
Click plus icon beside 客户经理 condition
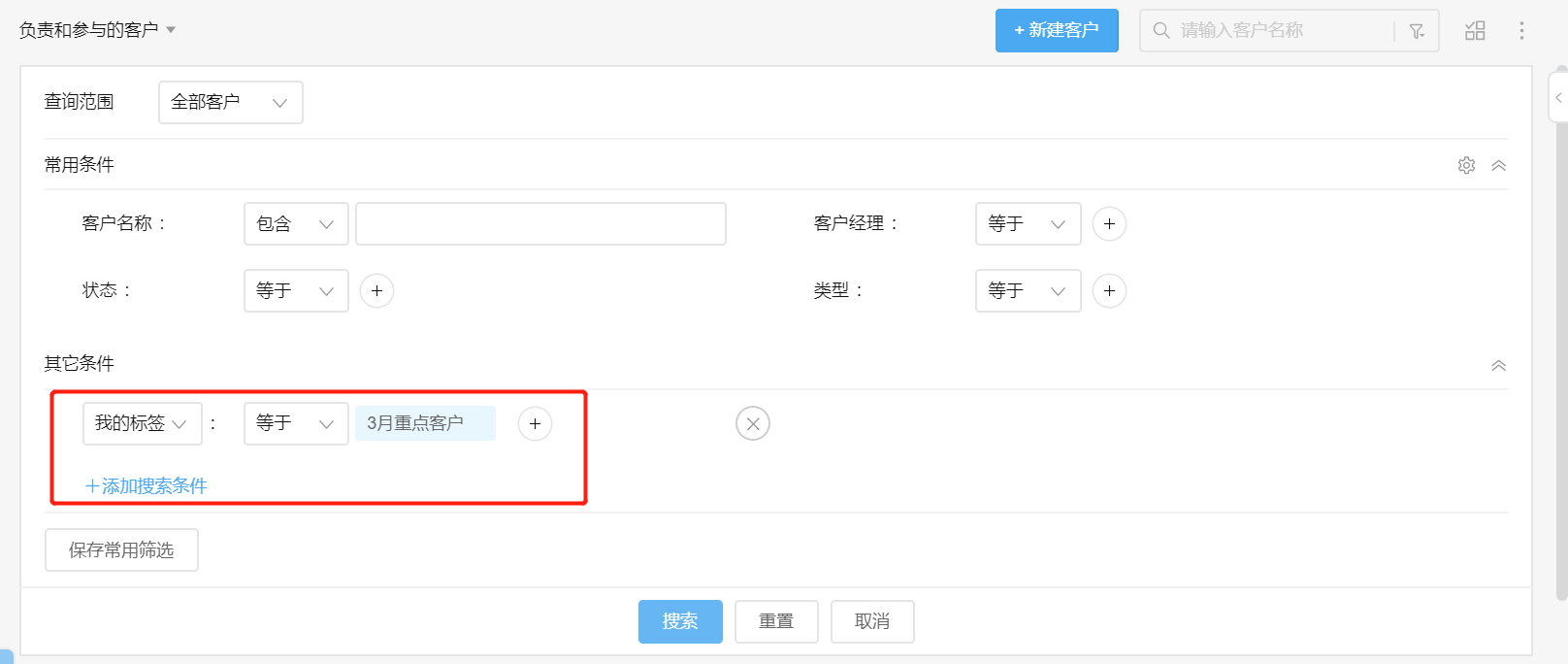point(1109,224)
